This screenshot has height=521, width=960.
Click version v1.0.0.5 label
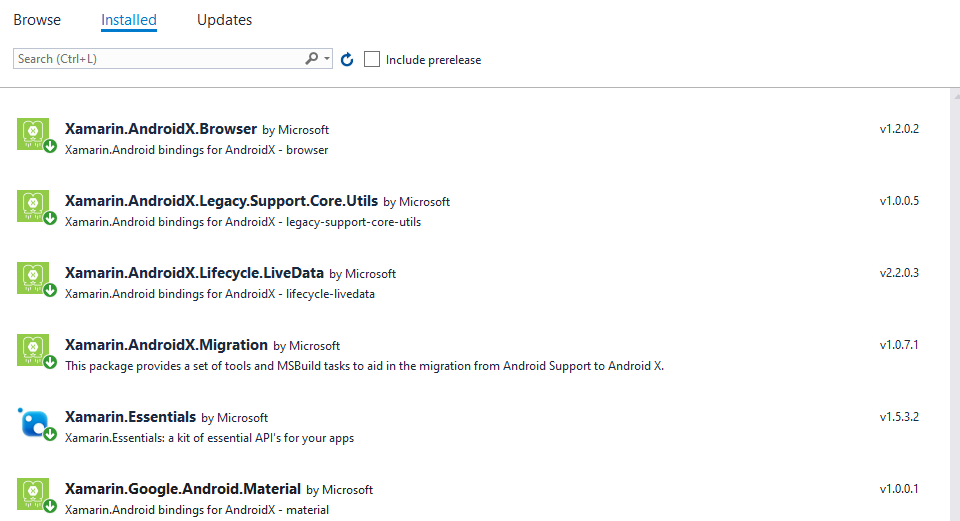click(899, 201)
